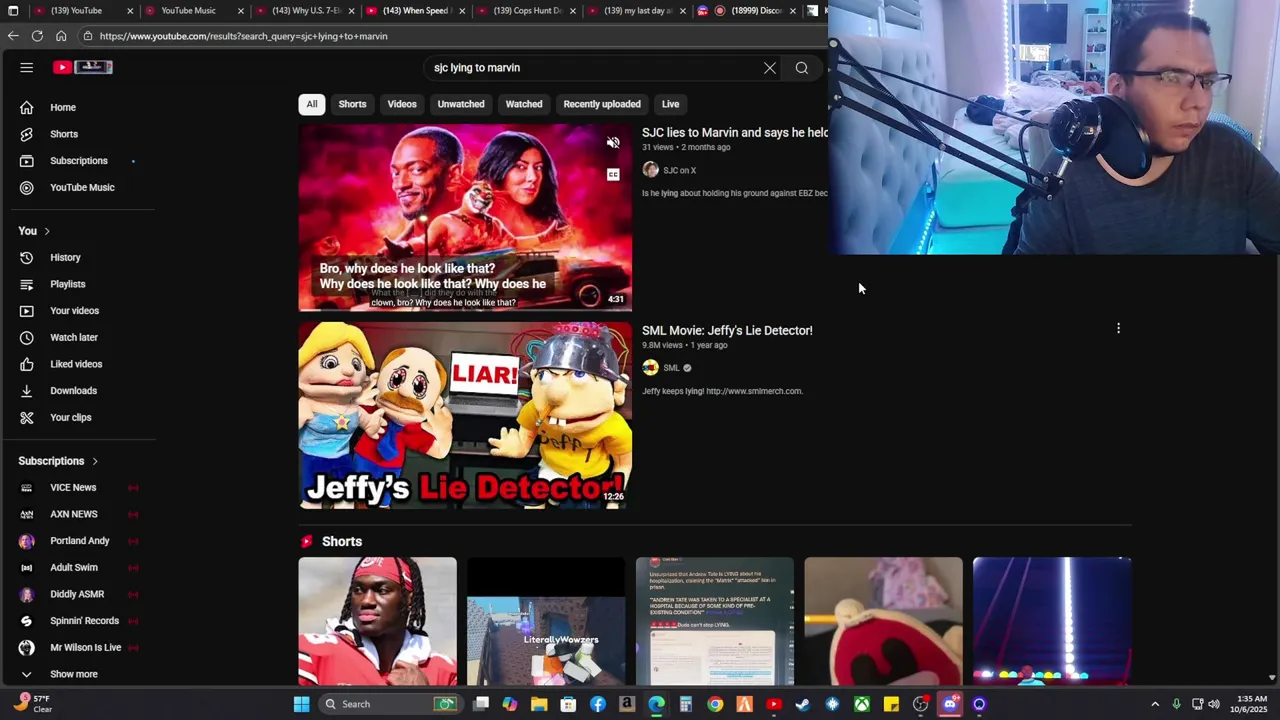
Task: Unmute the inline preview of SJC video
Action: [x=613, y=143]
